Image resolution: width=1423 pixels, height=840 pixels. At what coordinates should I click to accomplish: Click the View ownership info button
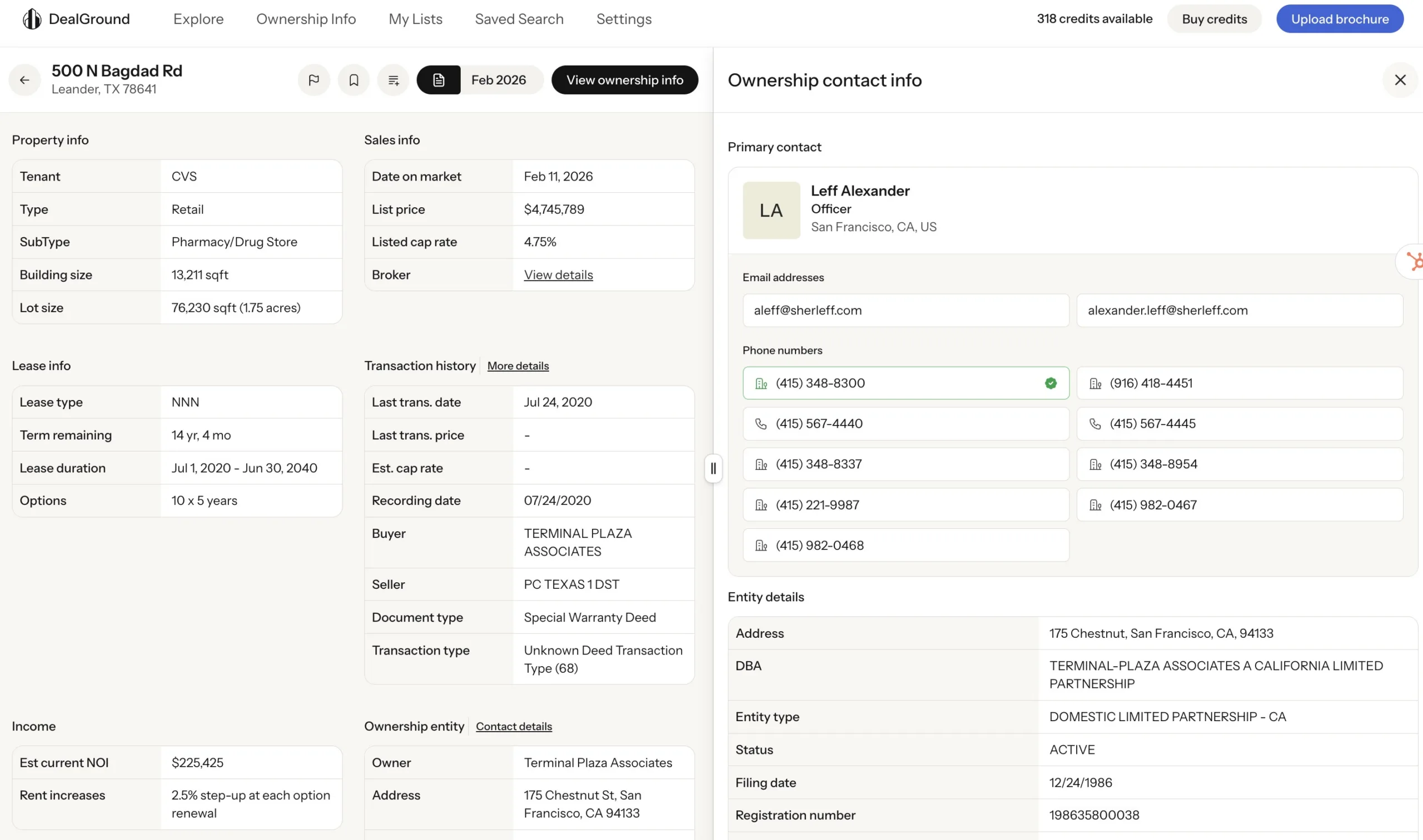625,80
